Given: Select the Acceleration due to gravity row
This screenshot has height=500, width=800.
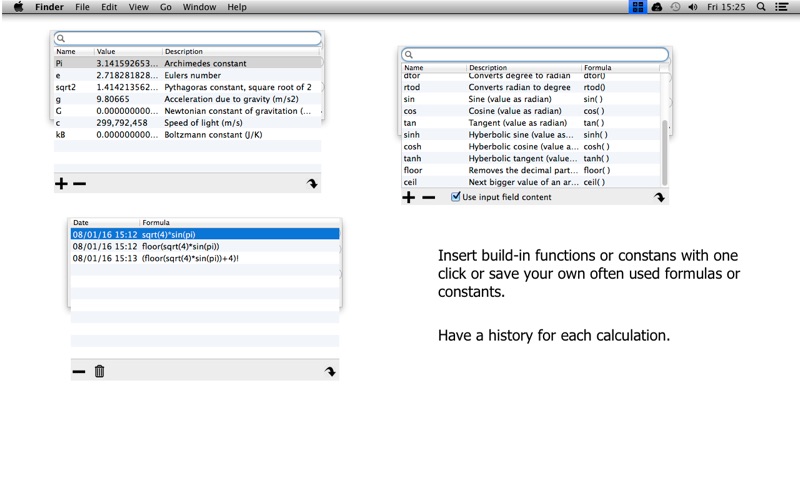Looking at the screenshot, I should click(x=188, y=99).
